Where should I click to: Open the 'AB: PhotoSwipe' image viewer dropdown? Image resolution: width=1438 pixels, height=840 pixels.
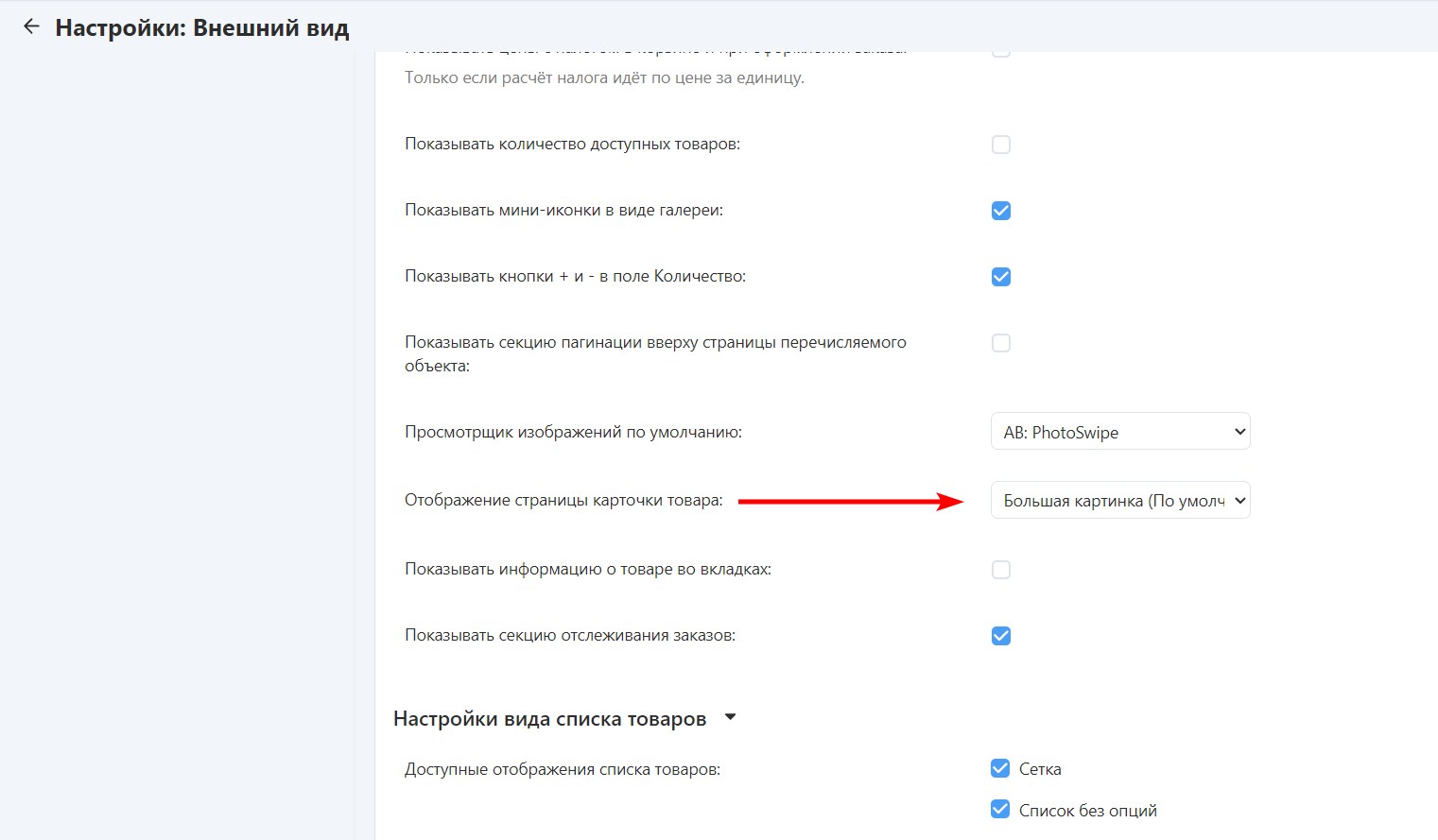[1119, 432]
